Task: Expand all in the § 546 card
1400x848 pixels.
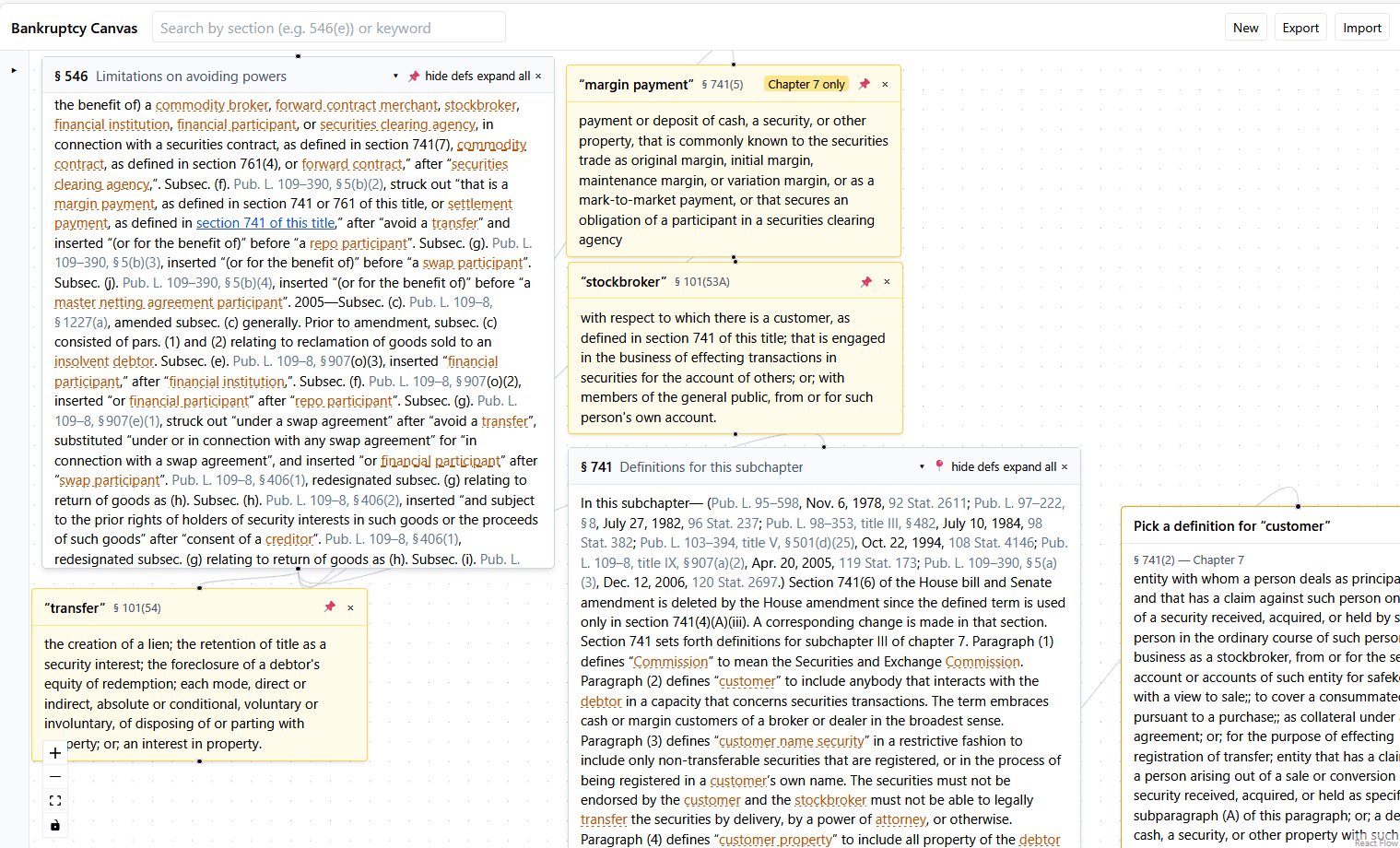Action: (x=504, y=77)
